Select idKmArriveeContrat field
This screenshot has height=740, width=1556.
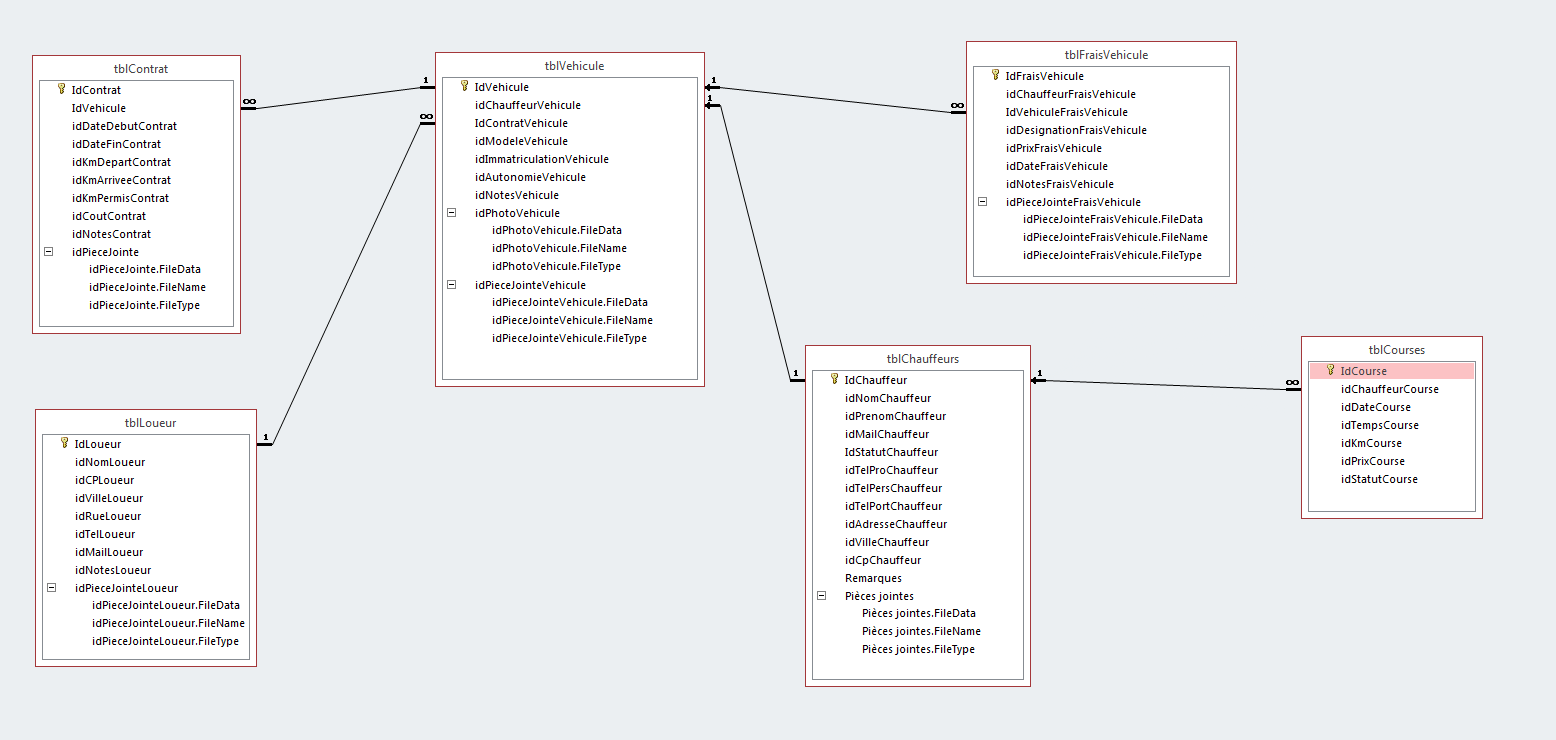click(121, 180)
